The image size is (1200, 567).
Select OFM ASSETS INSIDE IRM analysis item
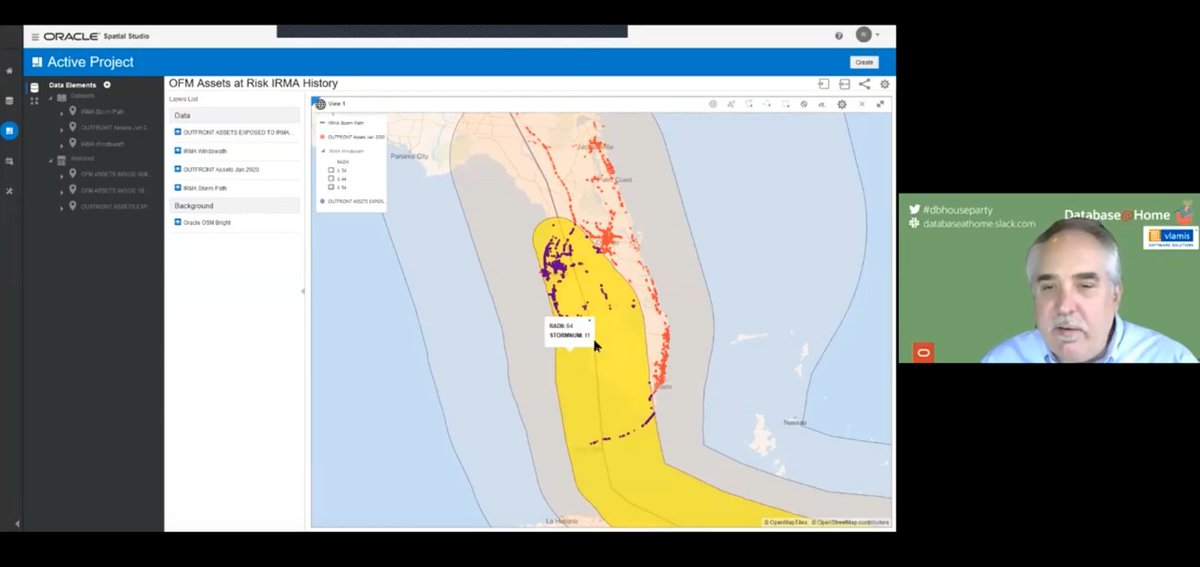[115, 175]
